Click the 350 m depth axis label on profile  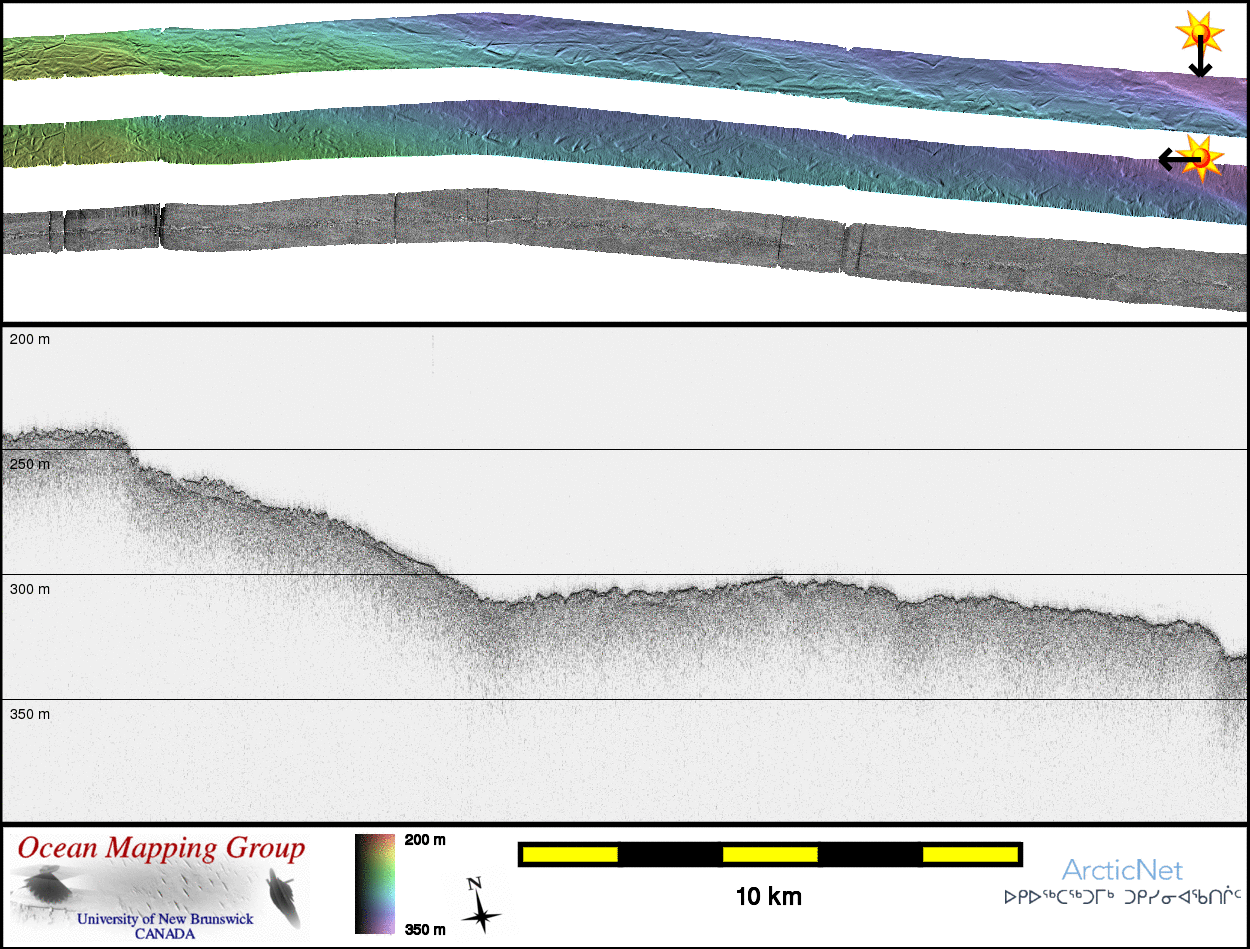pos(30,715)
